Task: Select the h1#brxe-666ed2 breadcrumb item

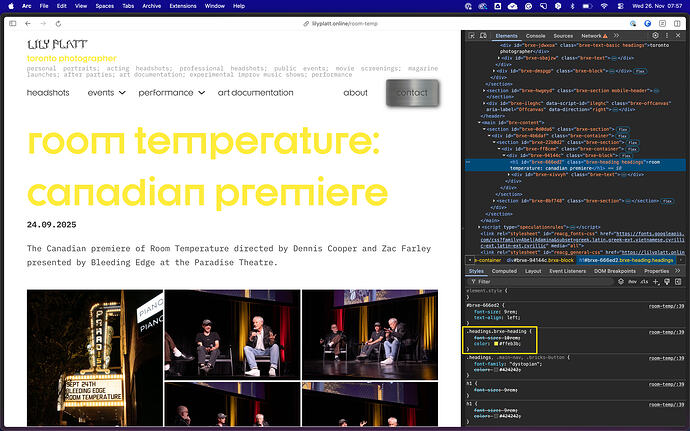Action: (626, 260)
